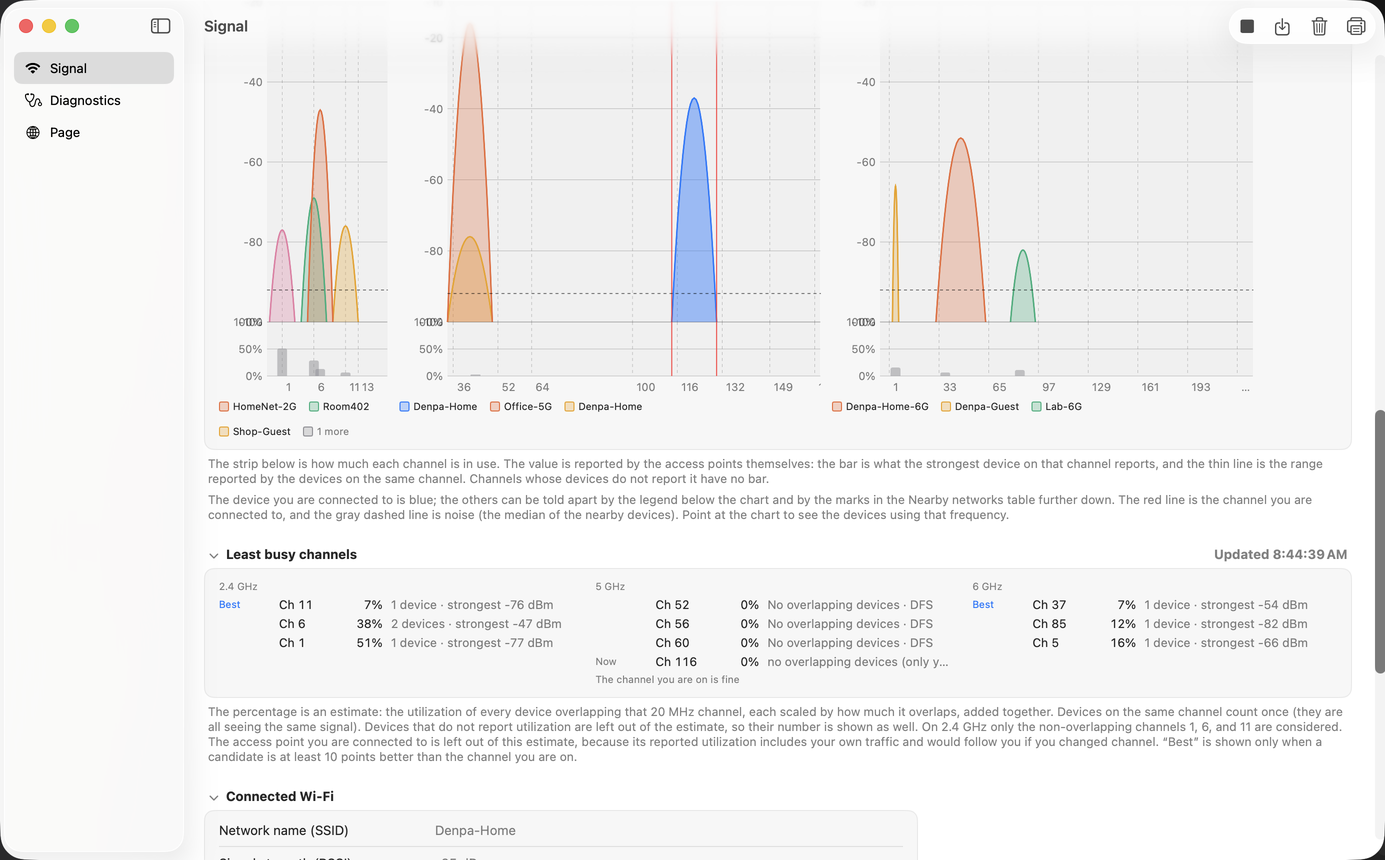Click the blue Denpa-Home legend swatch
The width and height of the screenshot is (1385, 860).
[404, 407]
